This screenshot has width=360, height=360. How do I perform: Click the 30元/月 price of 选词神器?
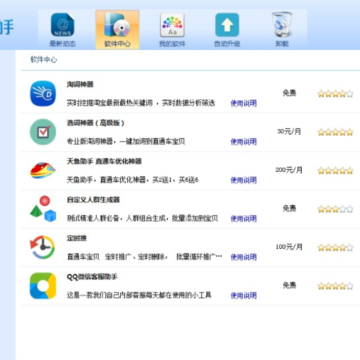pyautogui.click(x=289, y=132)
